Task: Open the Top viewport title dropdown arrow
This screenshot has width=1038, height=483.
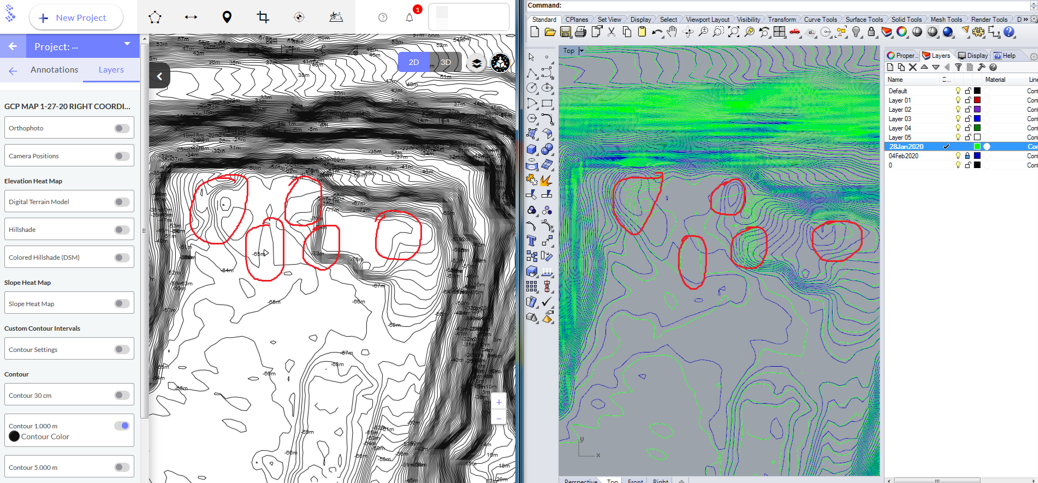Action: 581,51
